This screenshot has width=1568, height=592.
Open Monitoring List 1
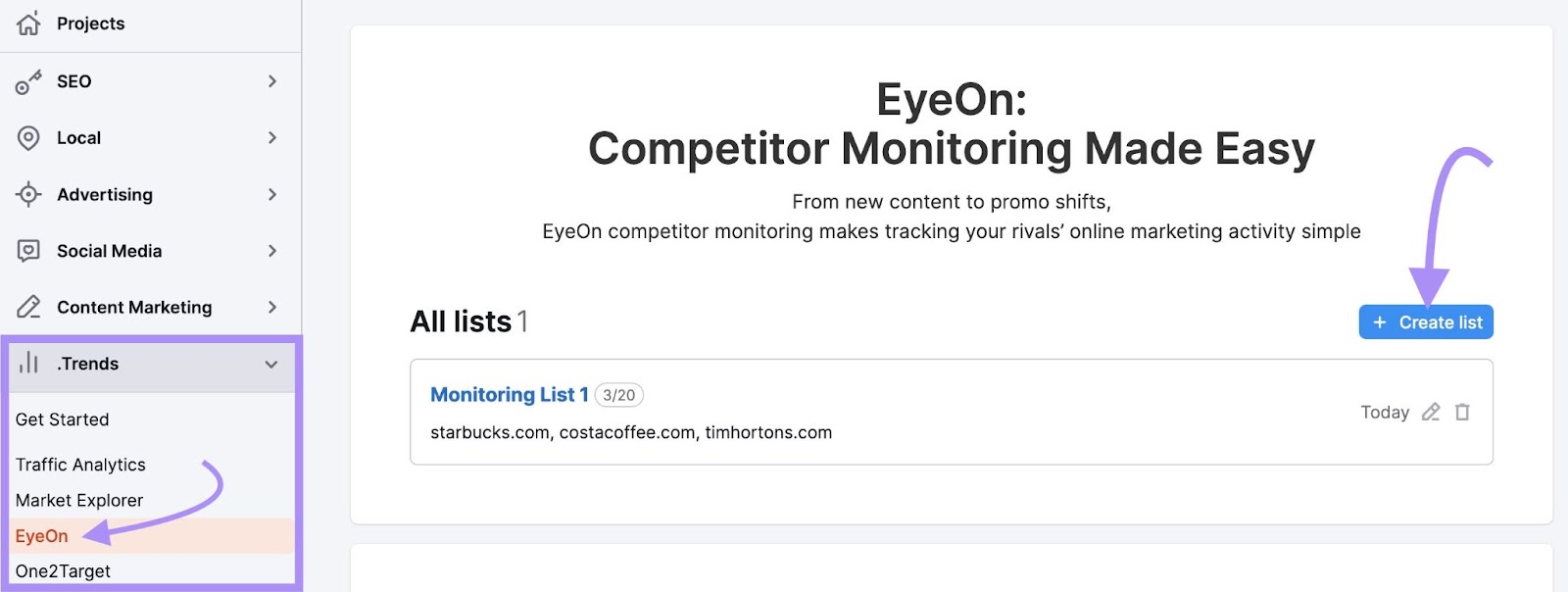(509, 394)
